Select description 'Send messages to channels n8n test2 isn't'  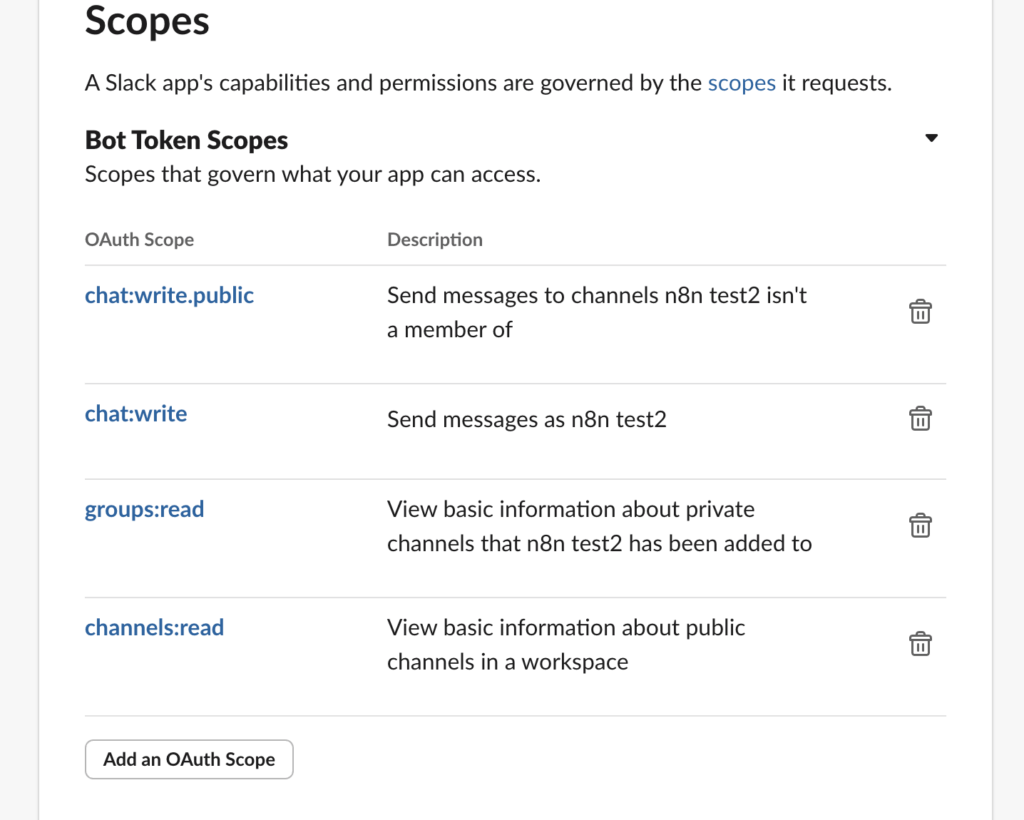[x=597, y=313]
